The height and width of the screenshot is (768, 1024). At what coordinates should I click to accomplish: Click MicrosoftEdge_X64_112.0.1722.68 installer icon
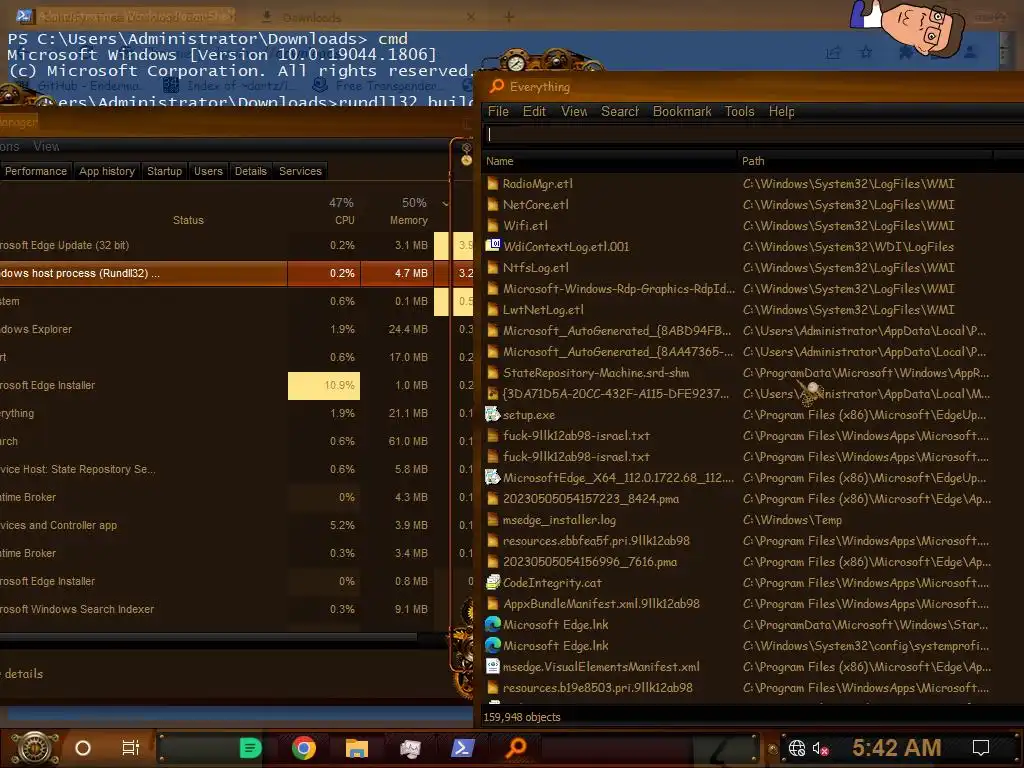492,477
